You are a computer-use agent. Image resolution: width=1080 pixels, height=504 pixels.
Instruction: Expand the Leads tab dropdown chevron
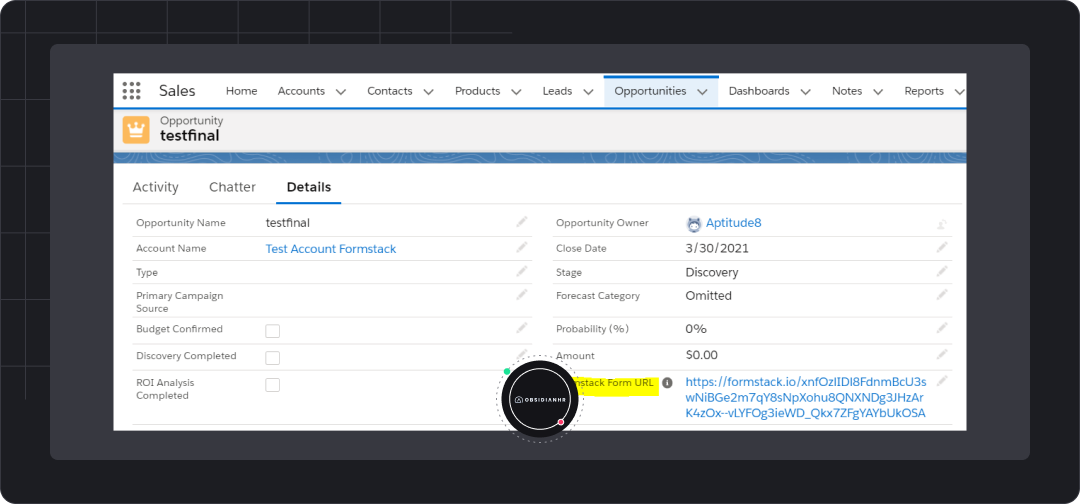coord(588,92)
